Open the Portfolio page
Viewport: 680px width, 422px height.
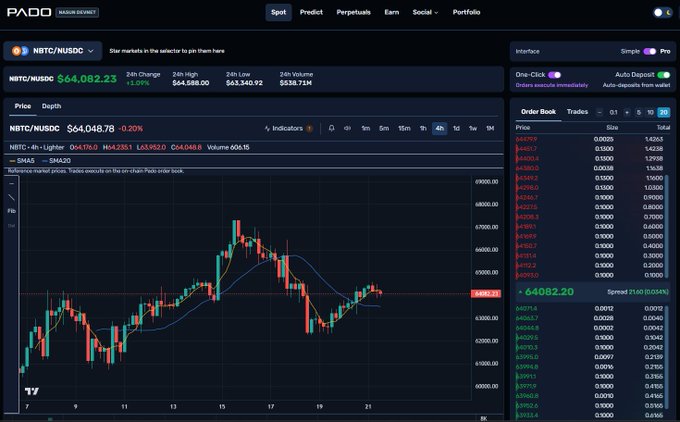466,12
